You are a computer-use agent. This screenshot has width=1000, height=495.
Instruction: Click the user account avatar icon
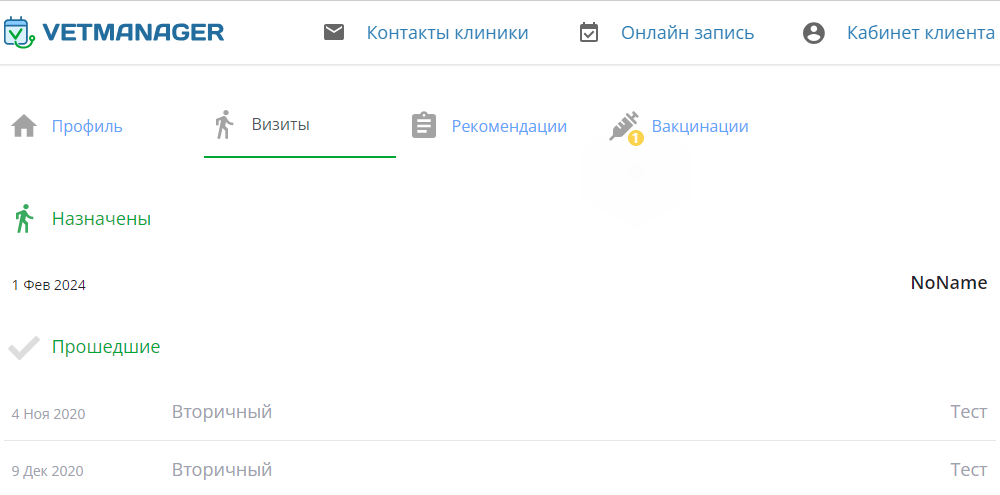814,33
